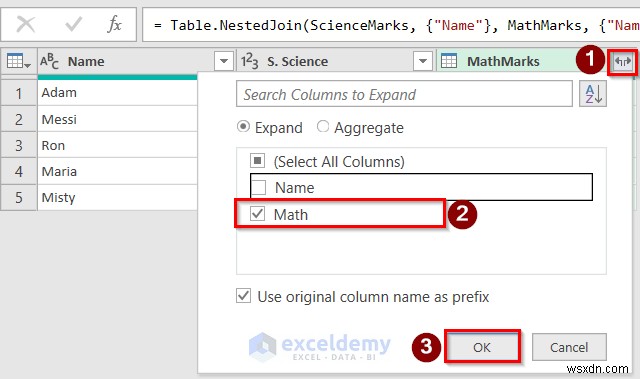Select the Misty cell
The height and width of the screenshot is (379, 640).
118,197
